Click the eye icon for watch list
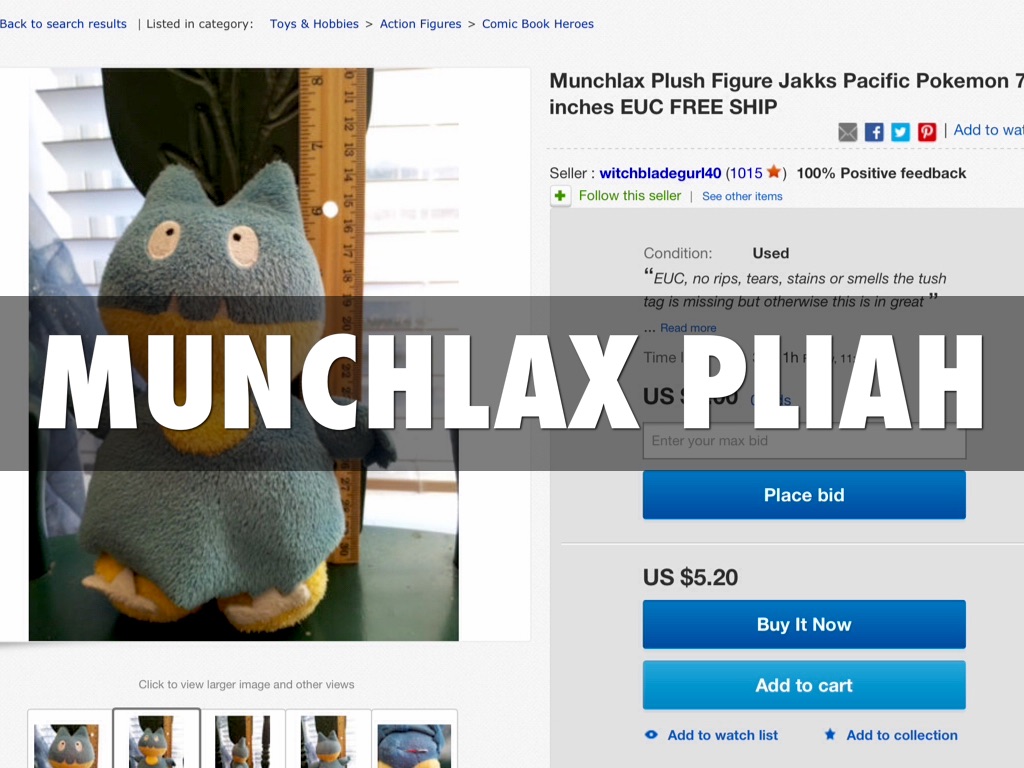The width and height of the screenshot is (1024, 768). (651, 735)
